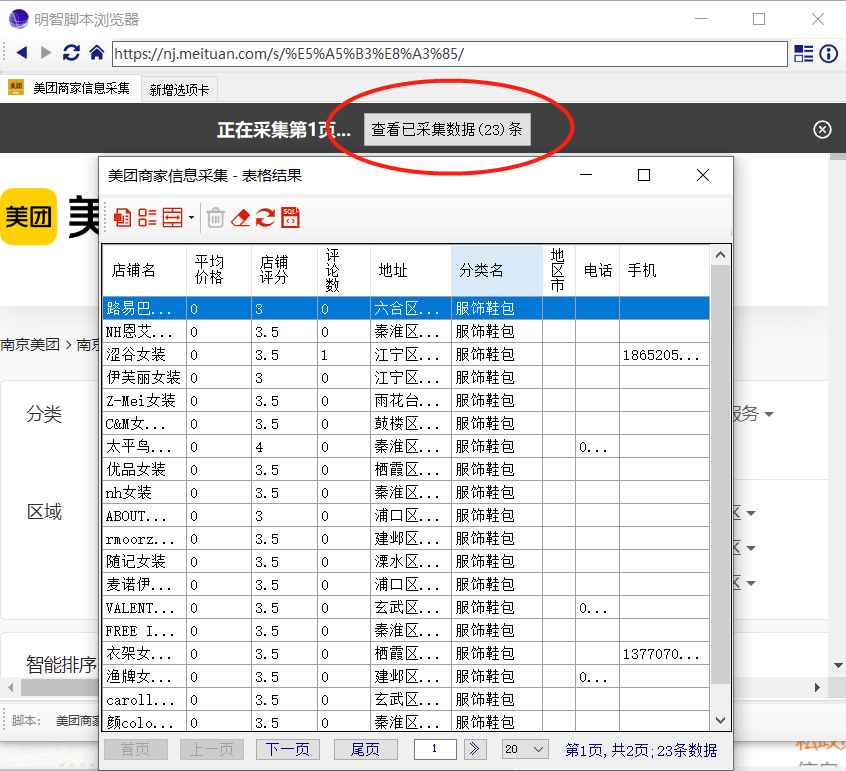Click the page's horizontal scrollbar right arrow
Screen dimensions: 846x771
pos(817,687)
